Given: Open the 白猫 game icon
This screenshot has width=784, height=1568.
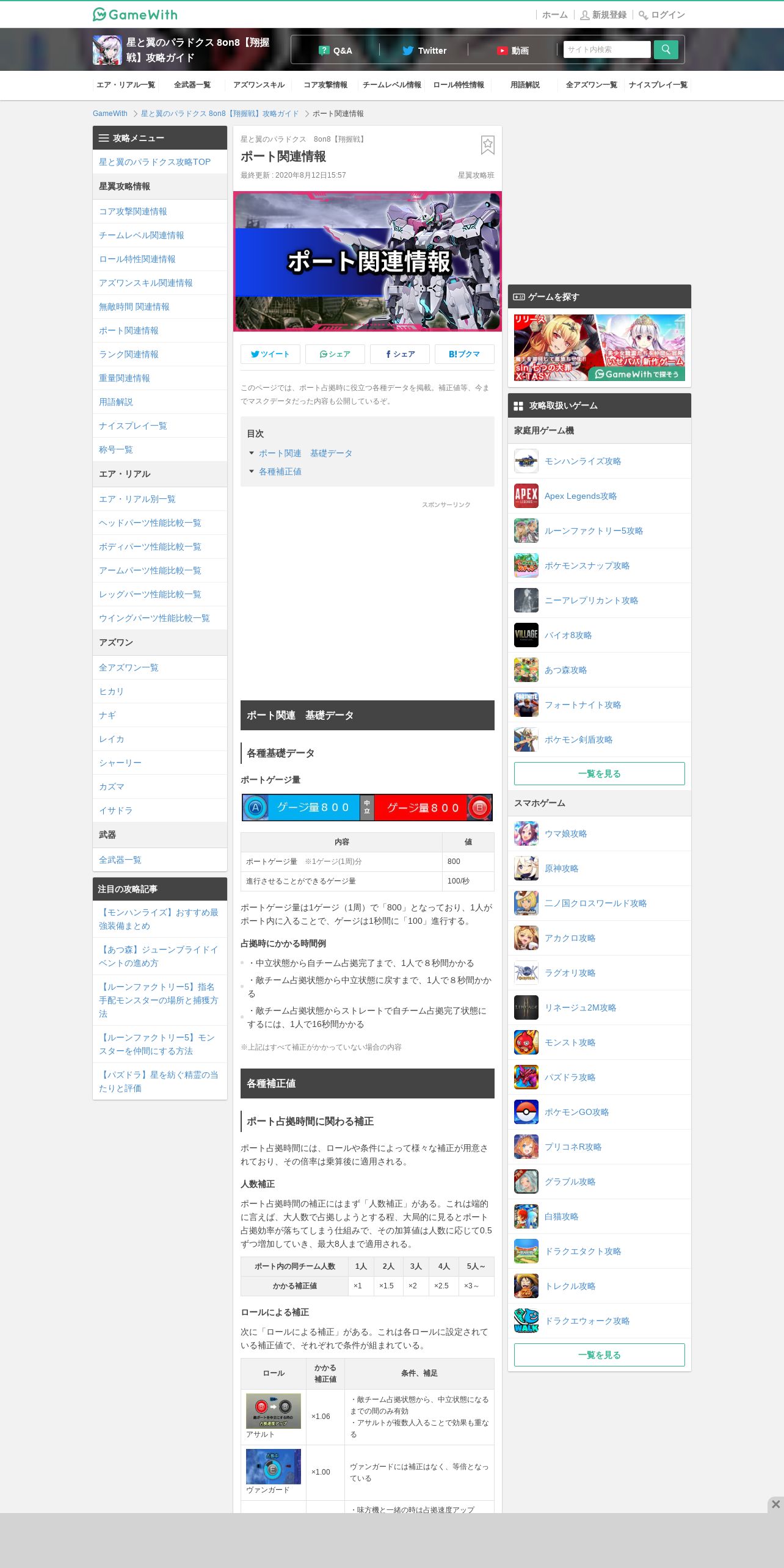Looking at the screenshot, I should coord(526,1216).
